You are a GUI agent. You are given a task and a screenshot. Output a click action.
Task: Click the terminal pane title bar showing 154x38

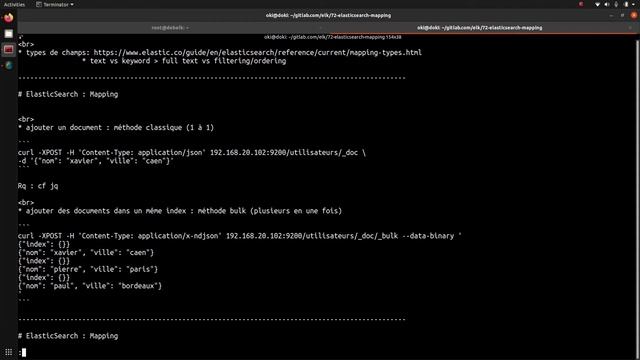pos(332,37)
